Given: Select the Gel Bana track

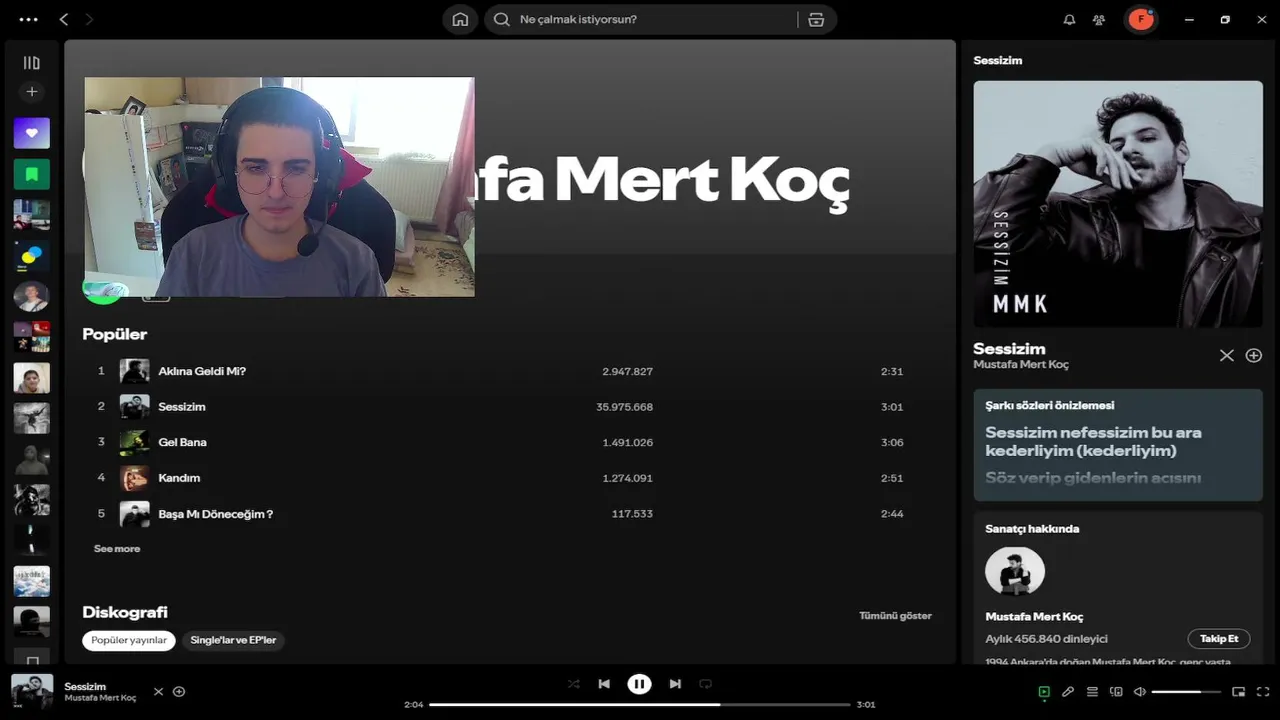Looking at the screenshot, I should point(508,442).
